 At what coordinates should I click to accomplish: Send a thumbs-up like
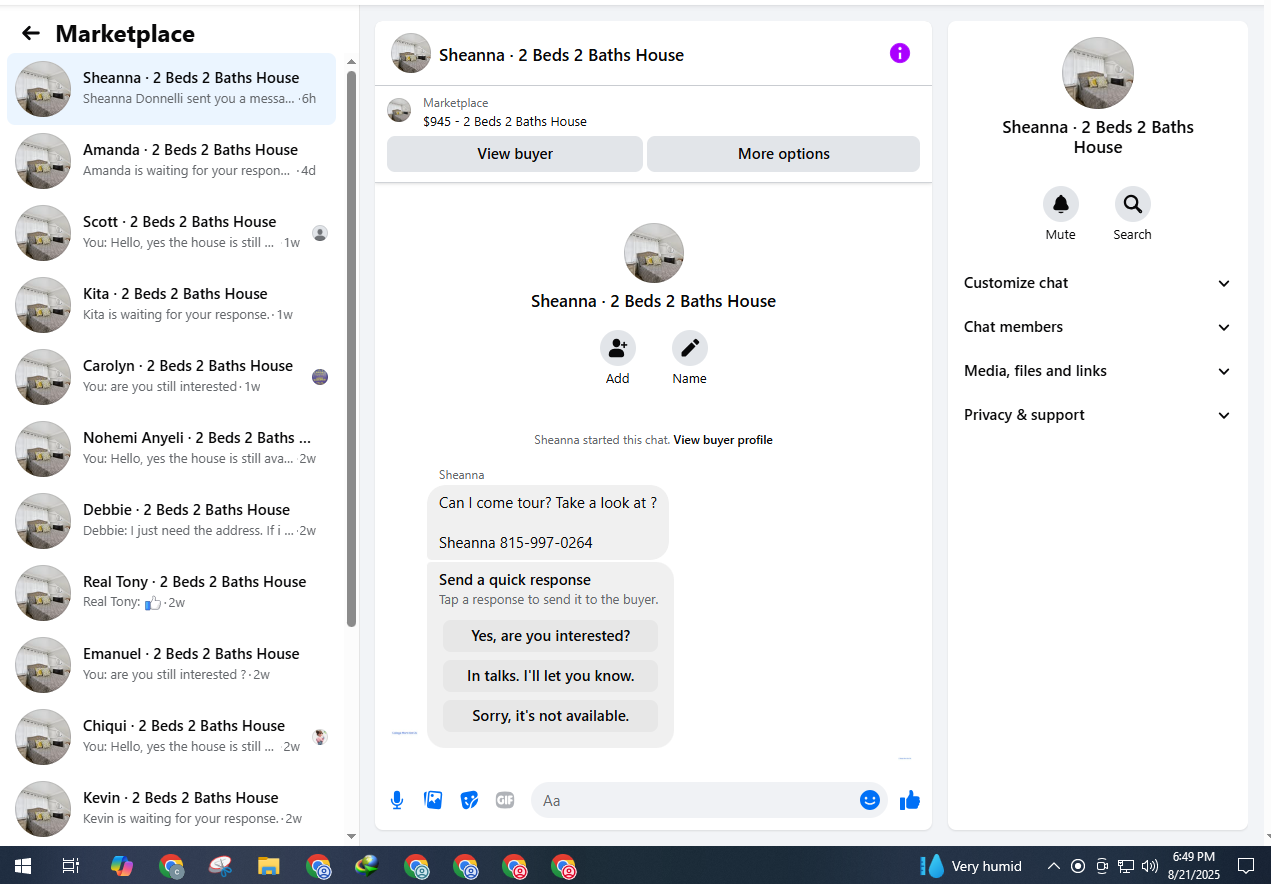click(x=910, y=800)
